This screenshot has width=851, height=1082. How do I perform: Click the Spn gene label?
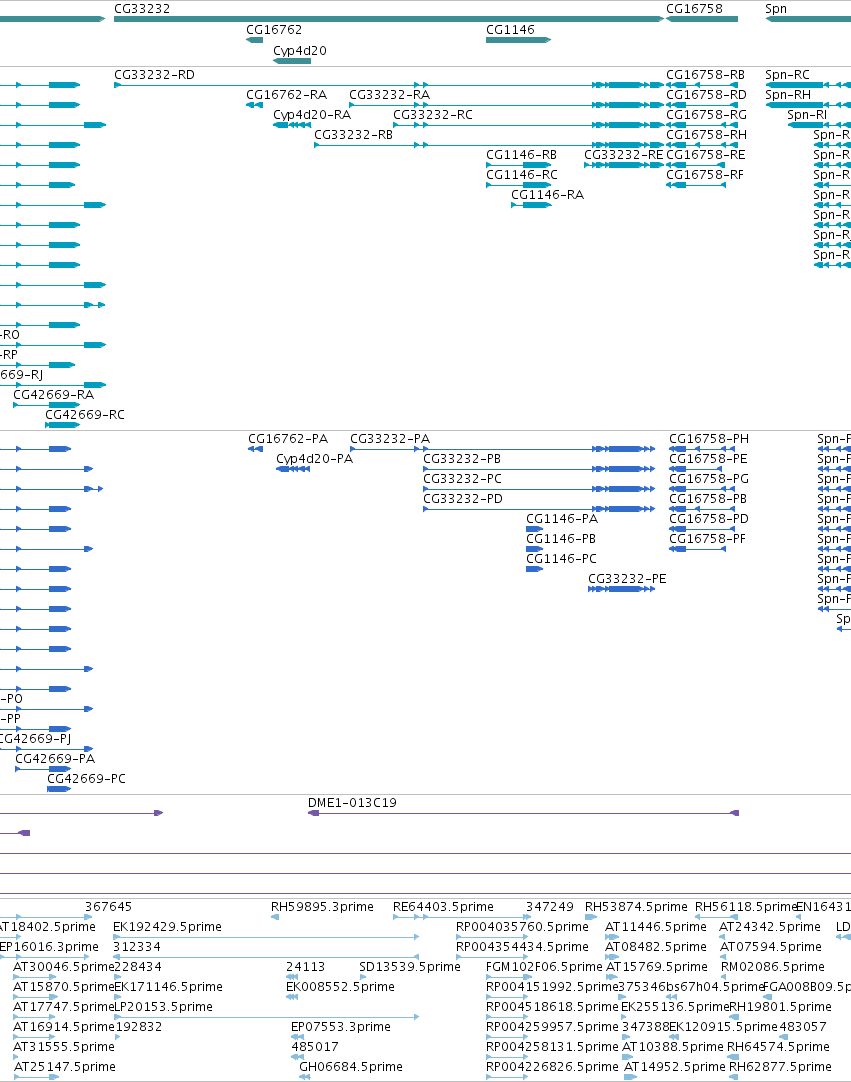(776, 9)
